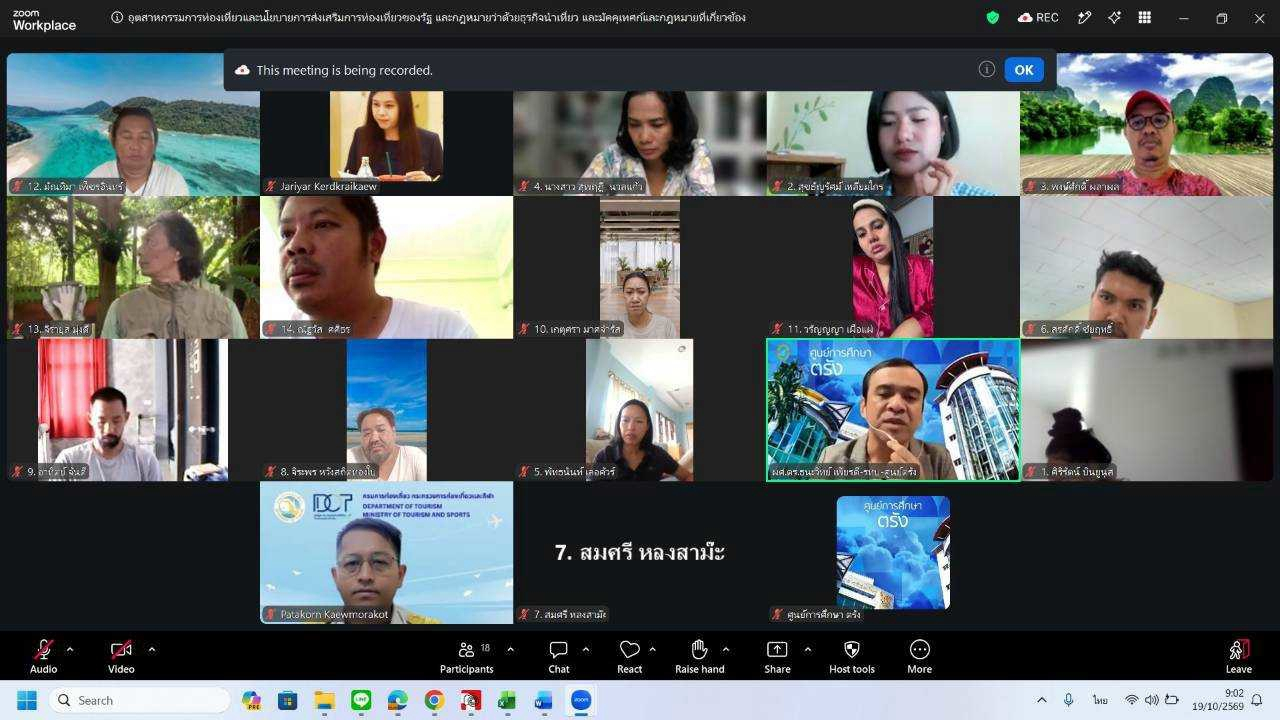Expand the Chat options arrow
Image resolution: width=1280 pixels, height=720 pixels.
click(585, 649)
